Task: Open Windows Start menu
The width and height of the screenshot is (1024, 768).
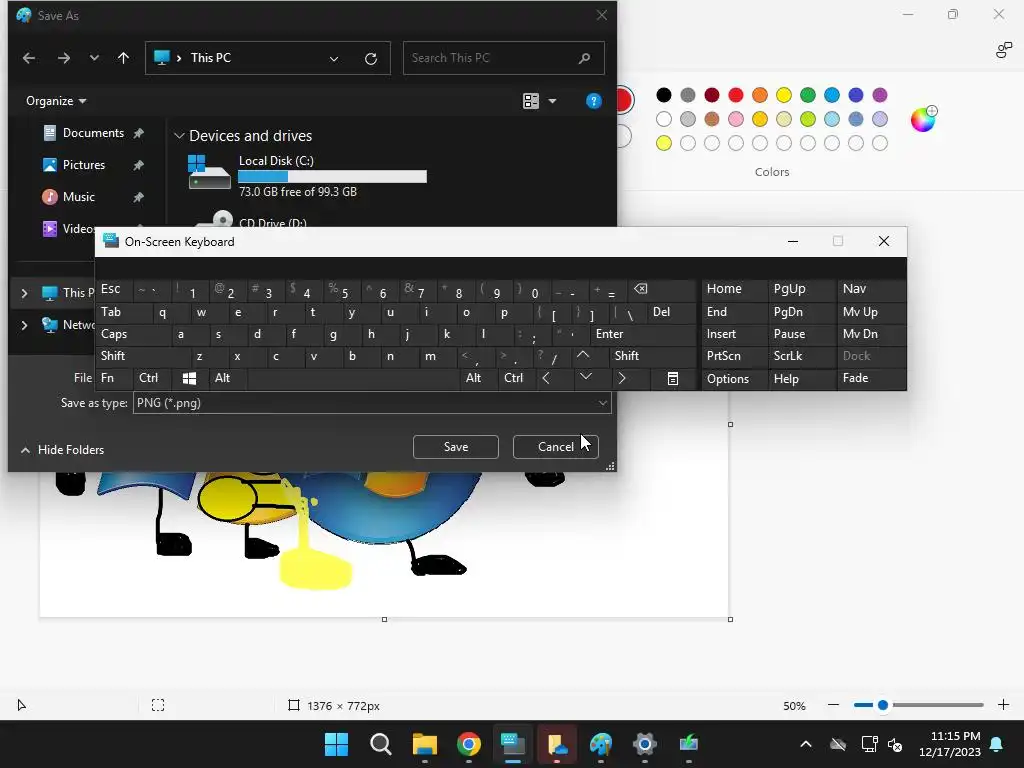Action: tap(336, 744)
